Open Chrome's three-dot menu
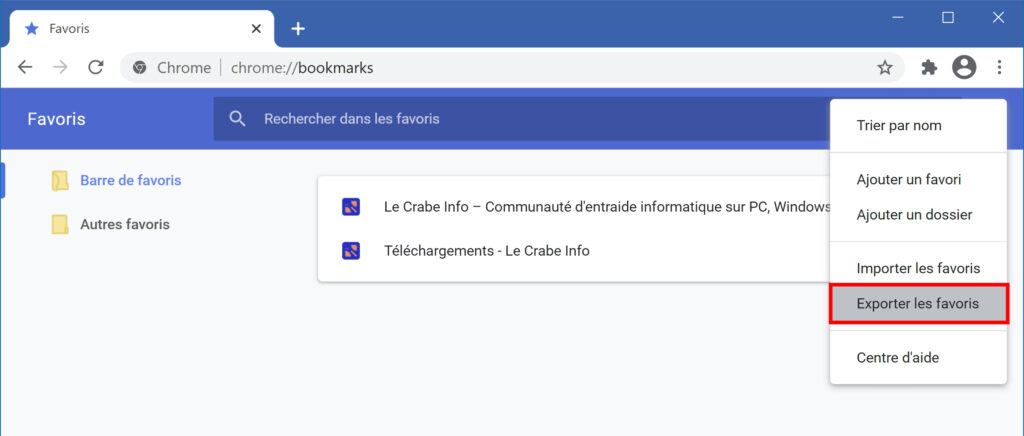 coord(999,67)
